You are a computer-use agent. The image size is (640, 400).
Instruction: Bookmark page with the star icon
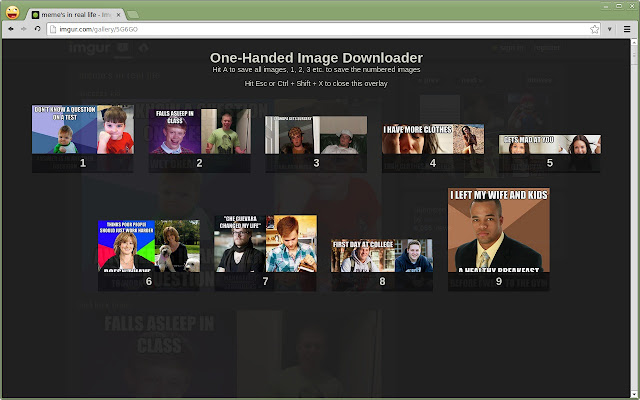coord(594,29)
